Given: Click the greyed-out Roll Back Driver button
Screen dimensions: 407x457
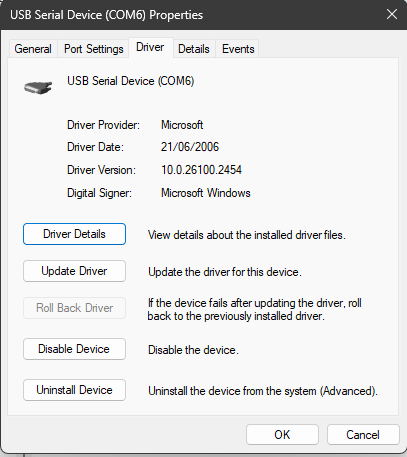Looking at the screenshot, I should click(74, 308).
